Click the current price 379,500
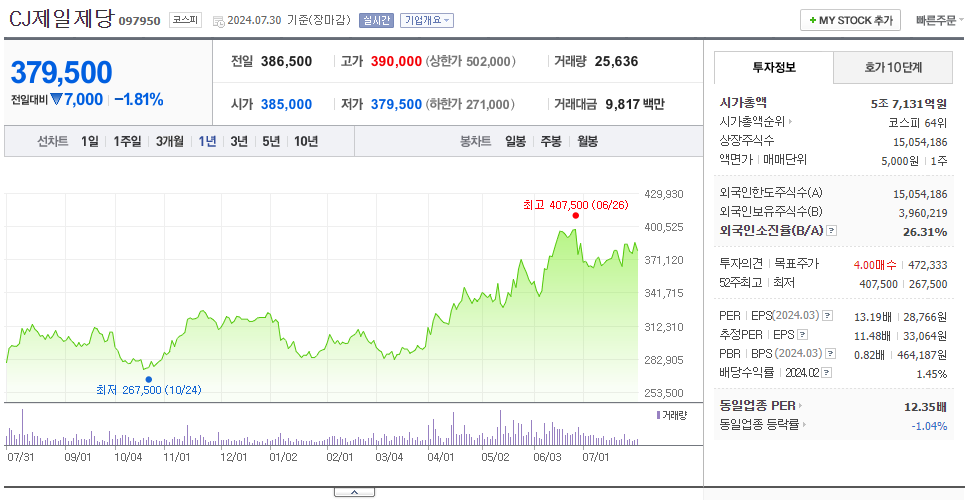The height and width of the screenshot is (500, 968). pos(62,73)
